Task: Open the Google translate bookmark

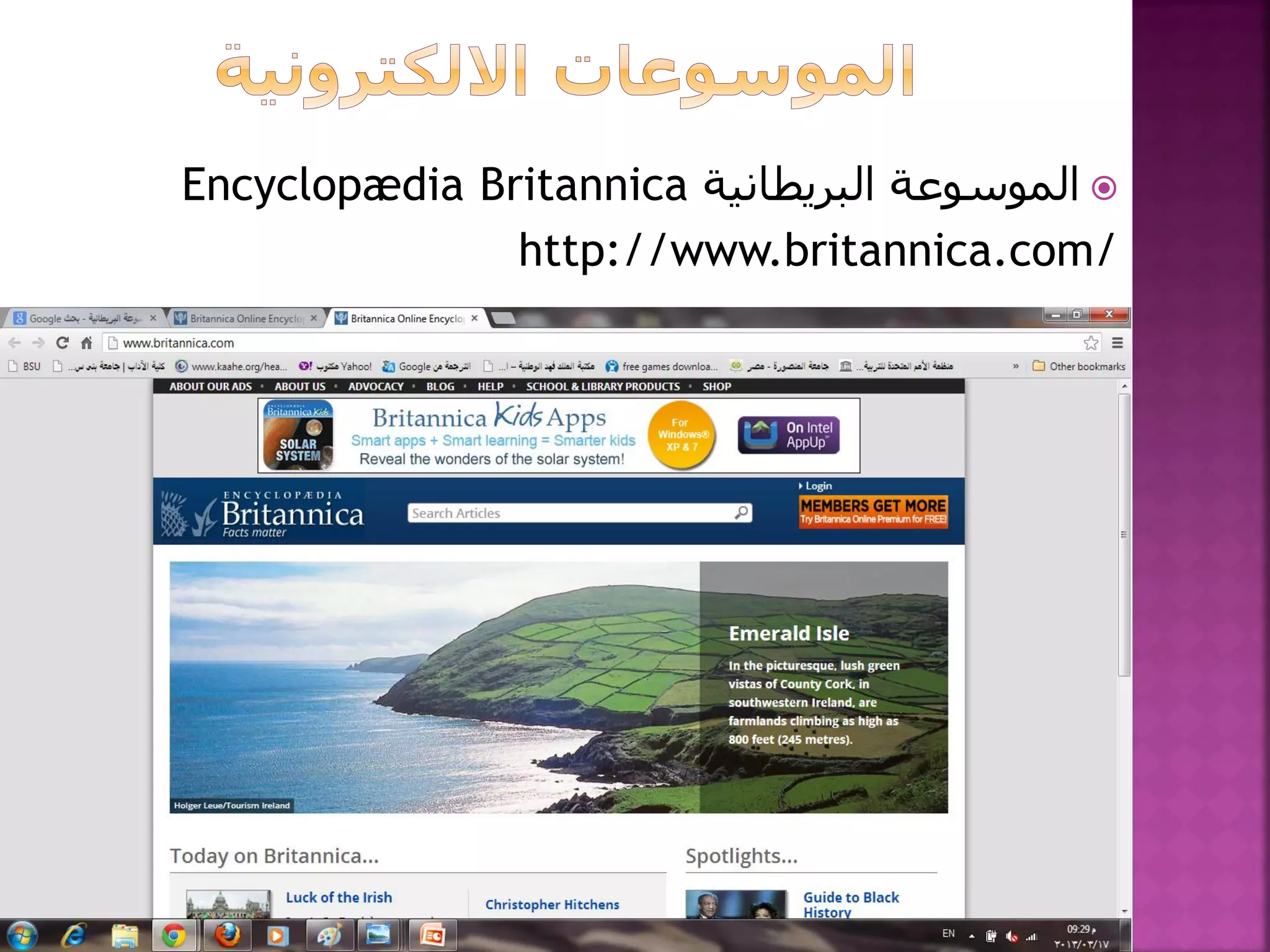Action: (x=427, y=366)
